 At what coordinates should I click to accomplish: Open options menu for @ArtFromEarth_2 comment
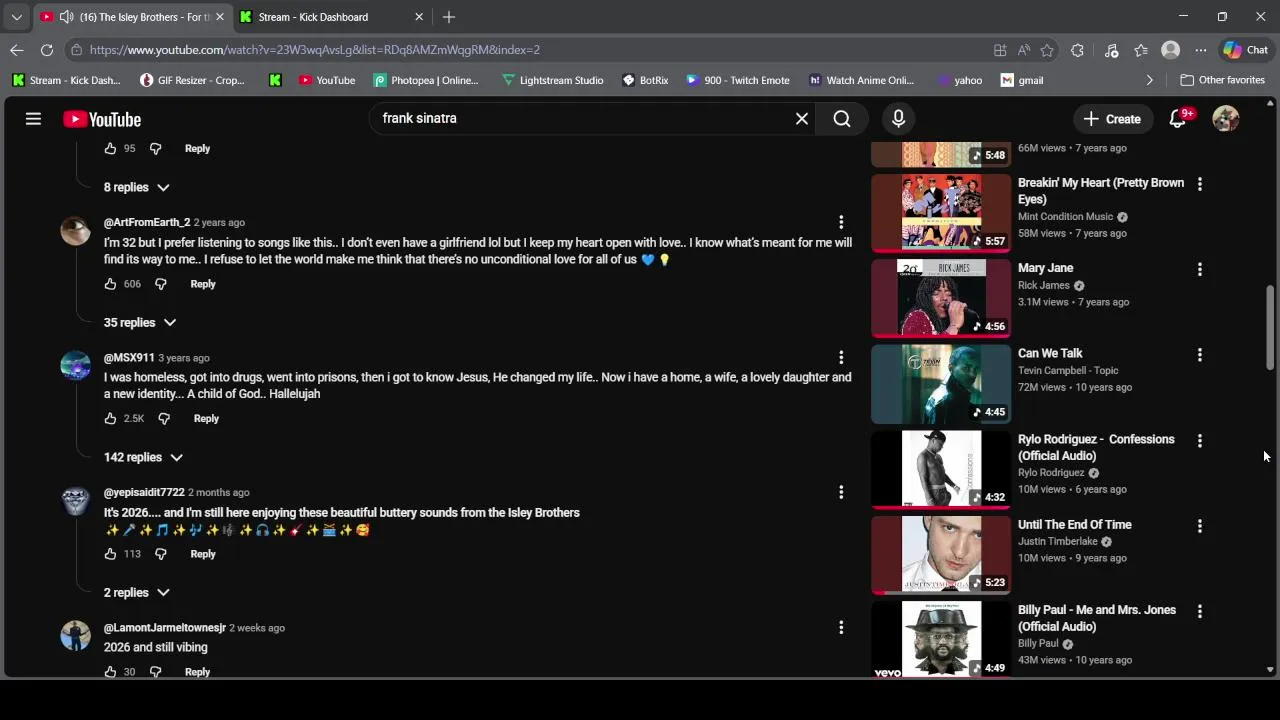click(841, 222)
